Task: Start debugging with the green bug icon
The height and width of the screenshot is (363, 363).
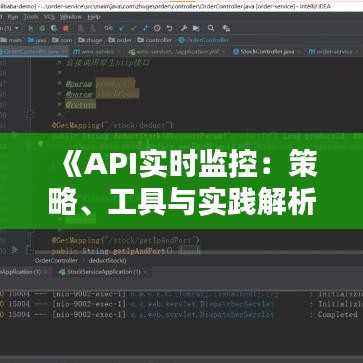Action: tap(42, 28)
